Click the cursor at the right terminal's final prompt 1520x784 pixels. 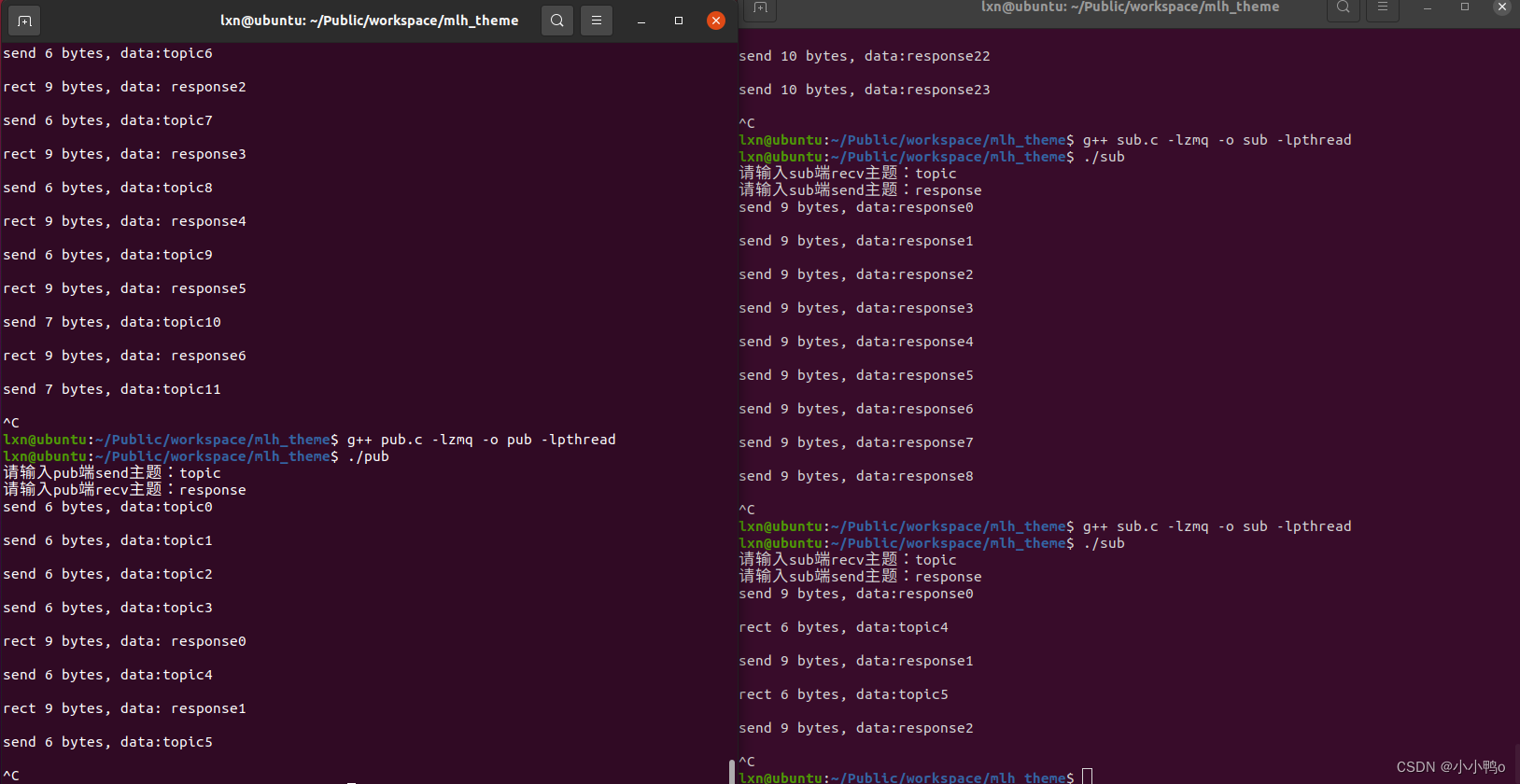pos(1087,777)
